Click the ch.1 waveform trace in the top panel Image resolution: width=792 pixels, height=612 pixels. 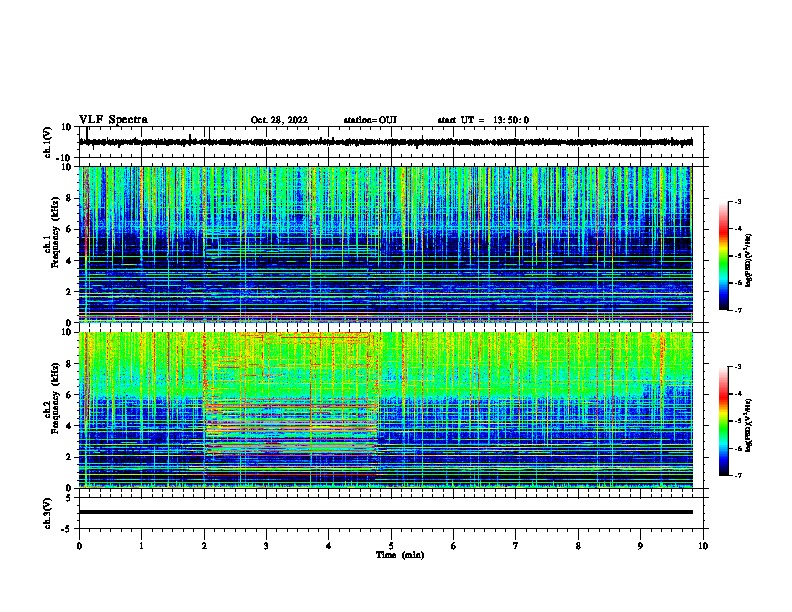(x=386, y=142)
